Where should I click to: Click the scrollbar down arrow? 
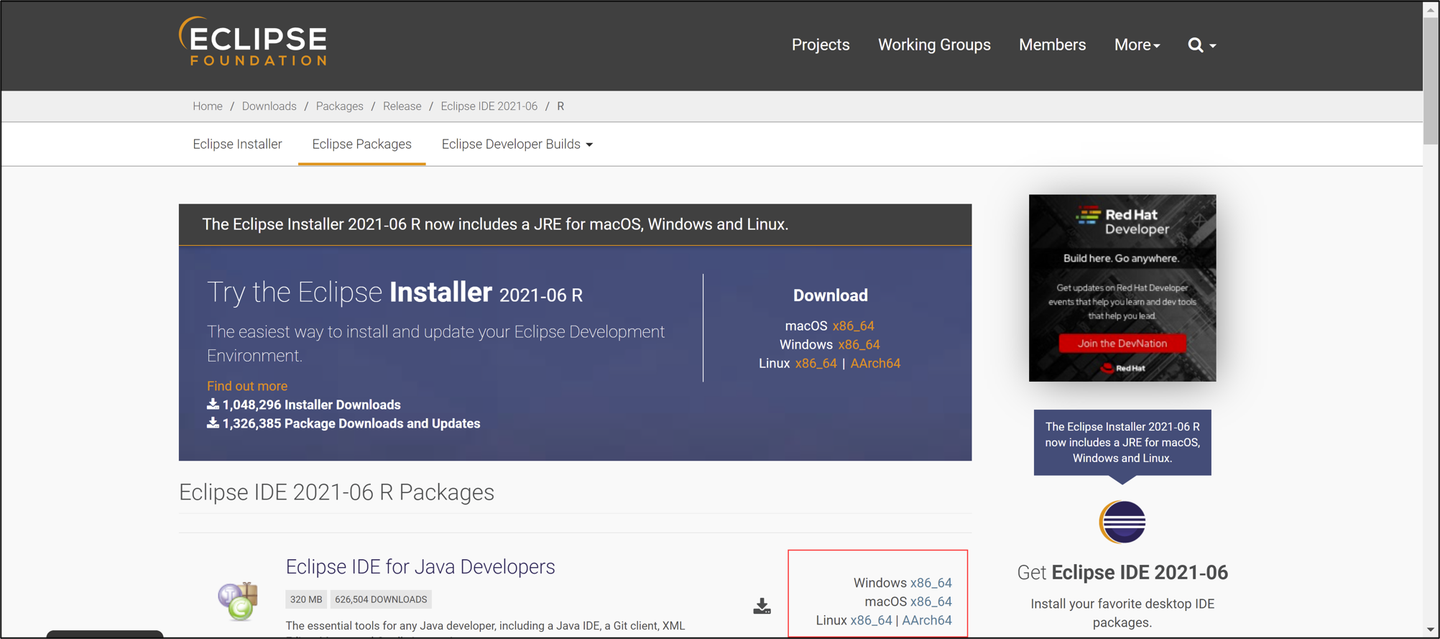coord(1431,630)
